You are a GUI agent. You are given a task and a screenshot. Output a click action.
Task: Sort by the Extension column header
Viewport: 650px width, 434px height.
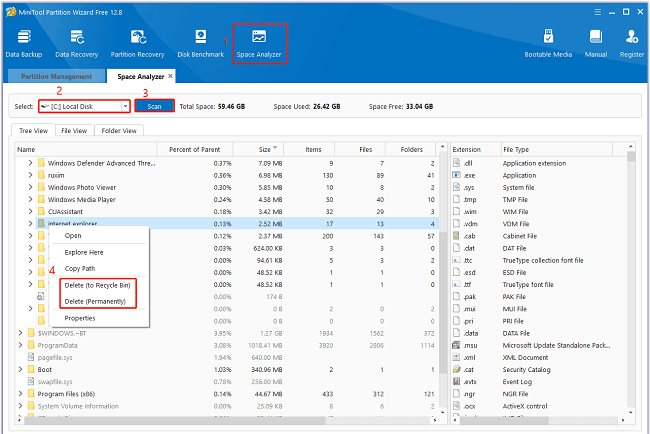click(476, 149)
